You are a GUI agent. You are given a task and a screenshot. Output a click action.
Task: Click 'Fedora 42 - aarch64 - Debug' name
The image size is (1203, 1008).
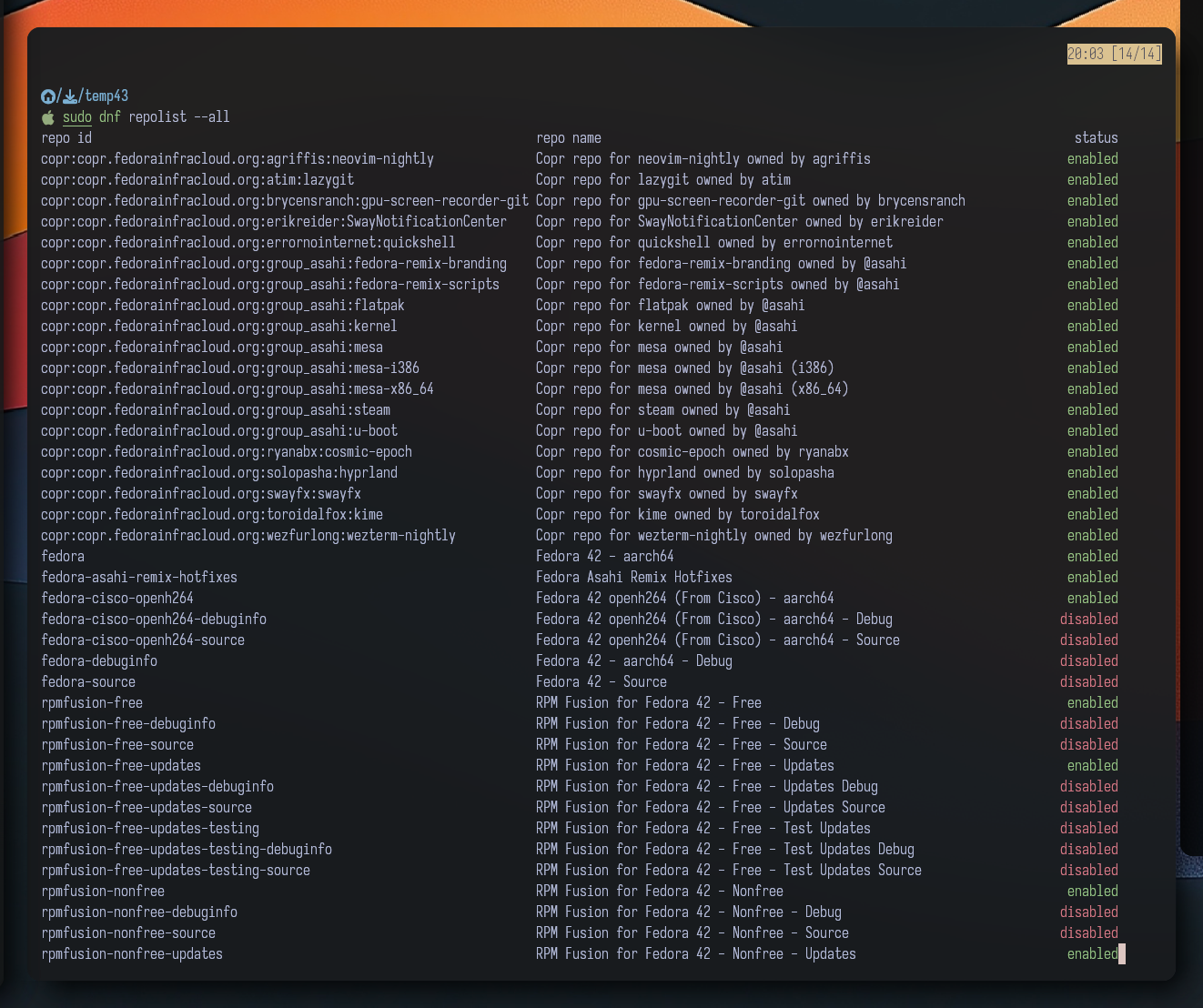(634, 660)
